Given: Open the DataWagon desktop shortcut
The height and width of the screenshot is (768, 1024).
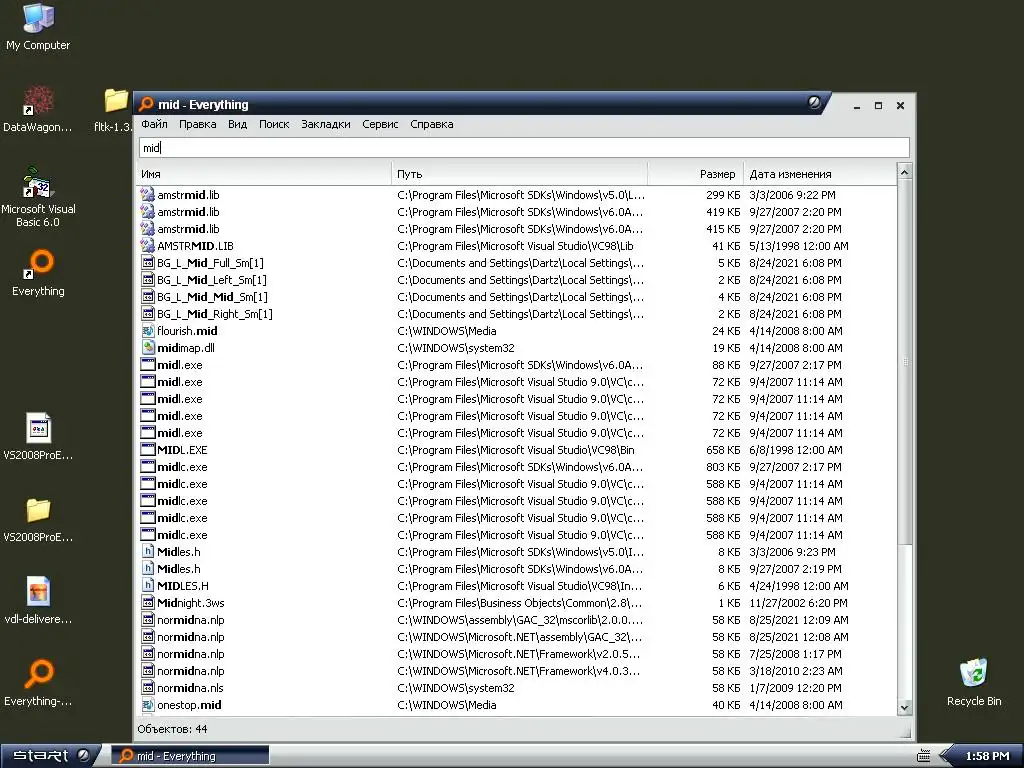Looking at the screenshot, I should [x=38, y=108].
